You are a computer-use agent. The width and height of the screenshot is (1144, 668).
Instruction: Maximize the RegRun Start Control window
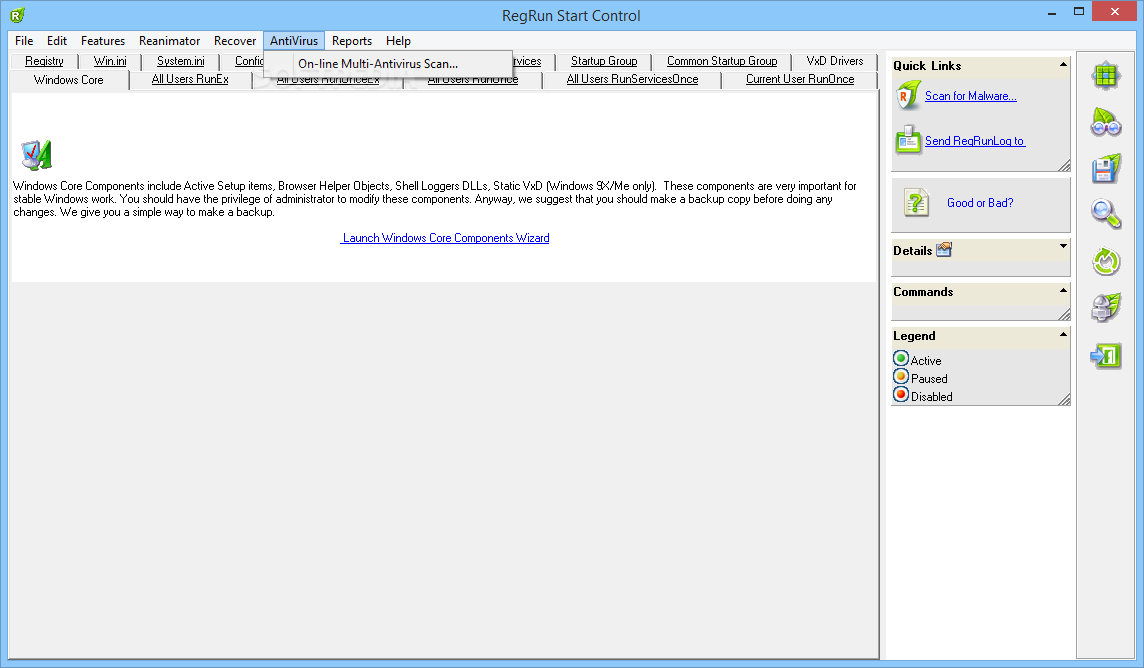1078,12
